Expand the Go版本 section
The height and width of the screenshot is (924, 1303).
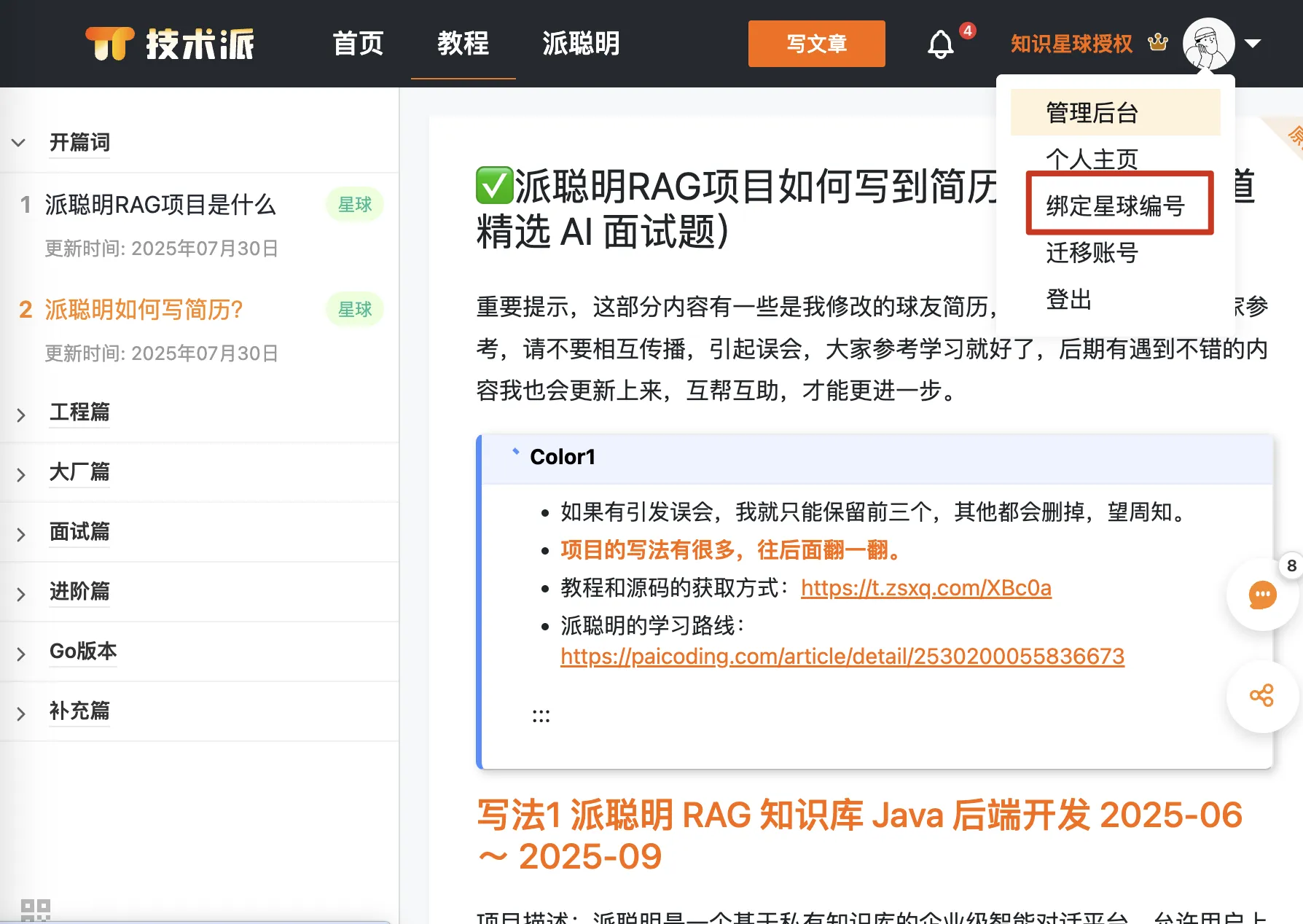pos(21,654)
